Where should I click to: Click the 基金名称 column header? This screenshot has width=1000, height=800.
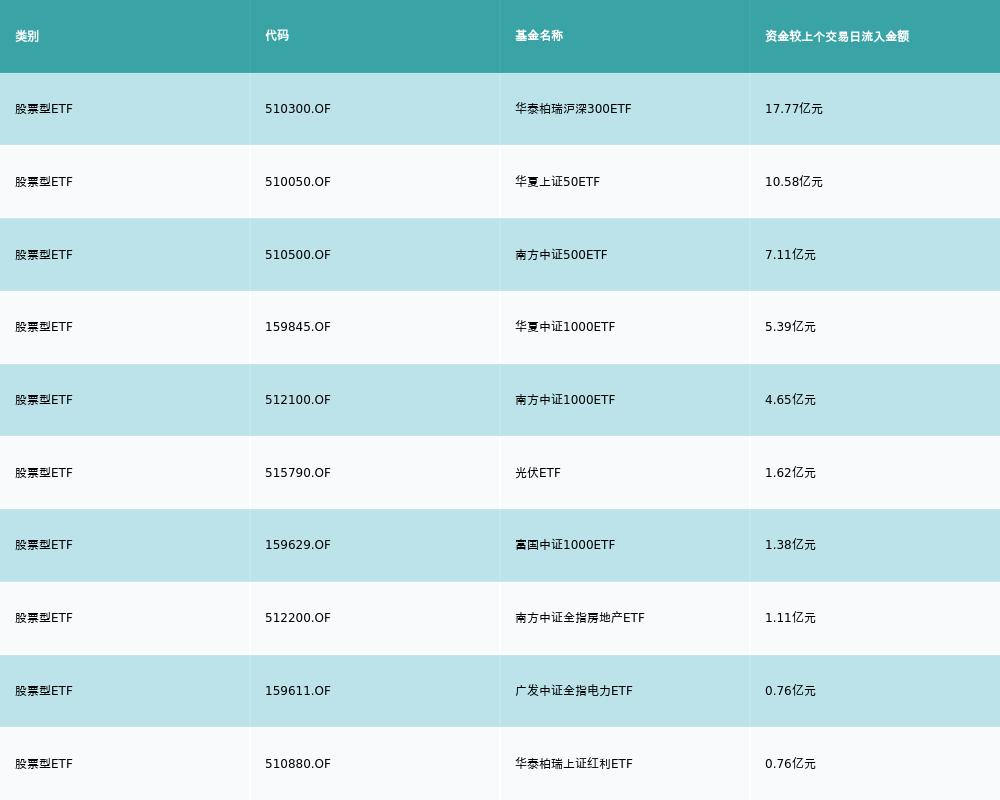tap(539, 36)
